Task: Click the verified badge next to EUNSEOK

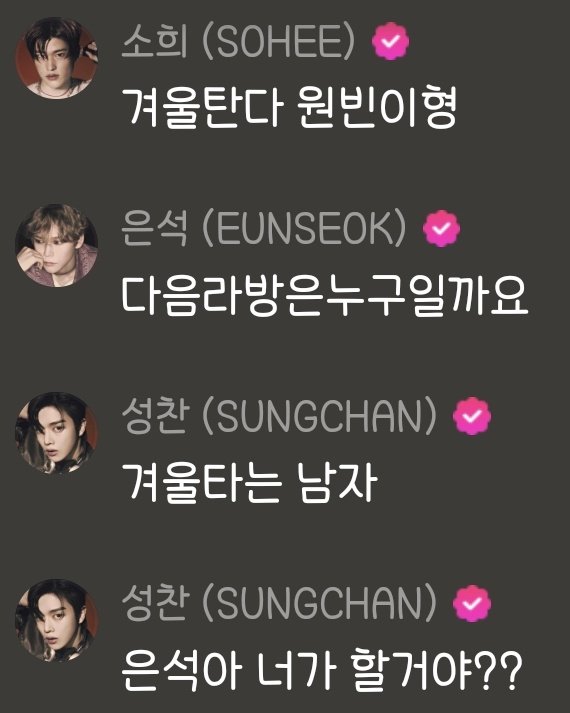Action: click(x=441, y=229)
